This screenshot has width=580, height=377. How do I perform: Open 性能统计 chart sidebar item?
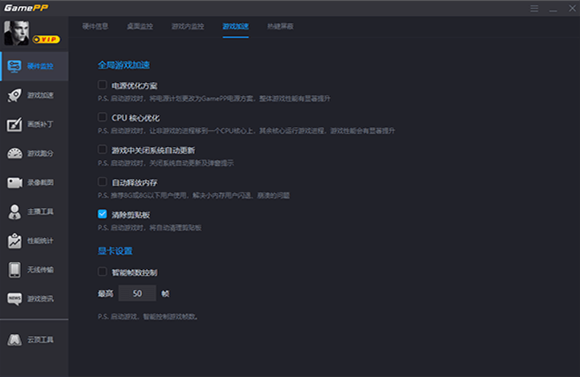(x=34, y=241)
